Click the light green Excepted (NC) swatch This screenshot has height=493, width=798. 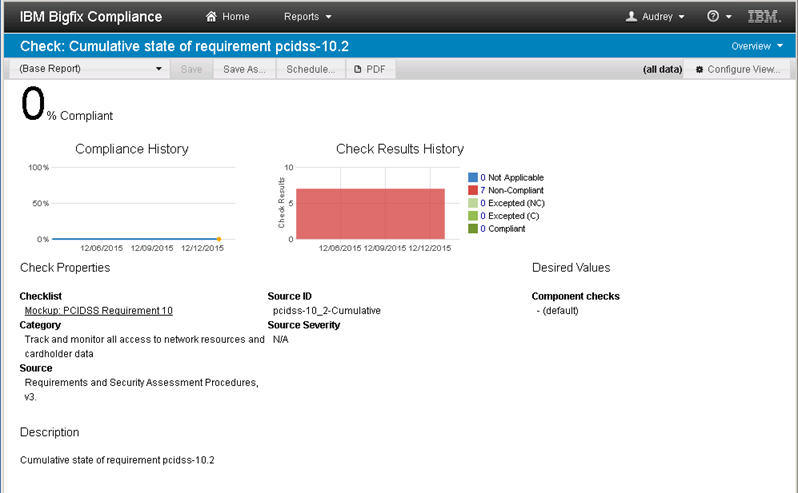click(x=473, y=203)
